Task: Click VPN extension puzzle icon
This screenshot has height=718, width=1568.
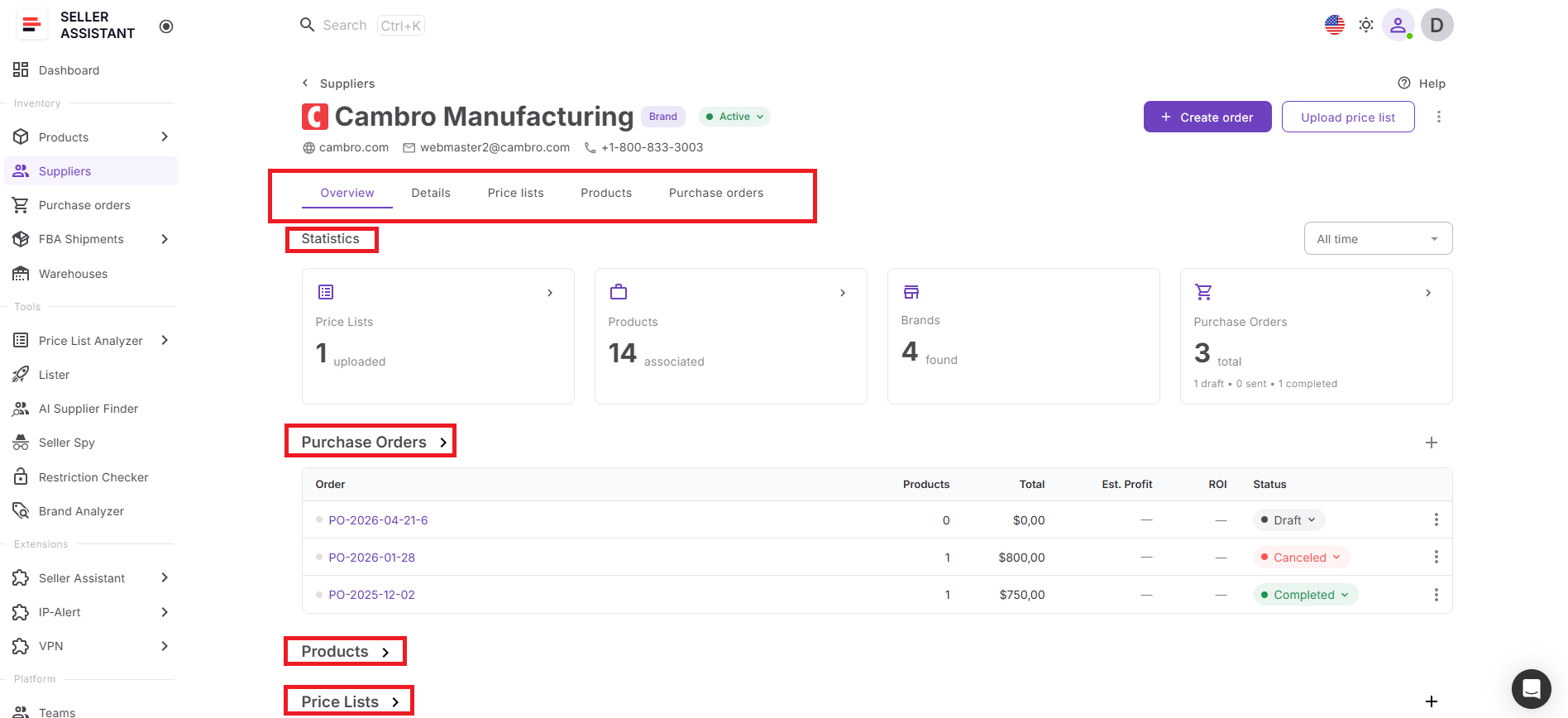Action: click(21, 646)
